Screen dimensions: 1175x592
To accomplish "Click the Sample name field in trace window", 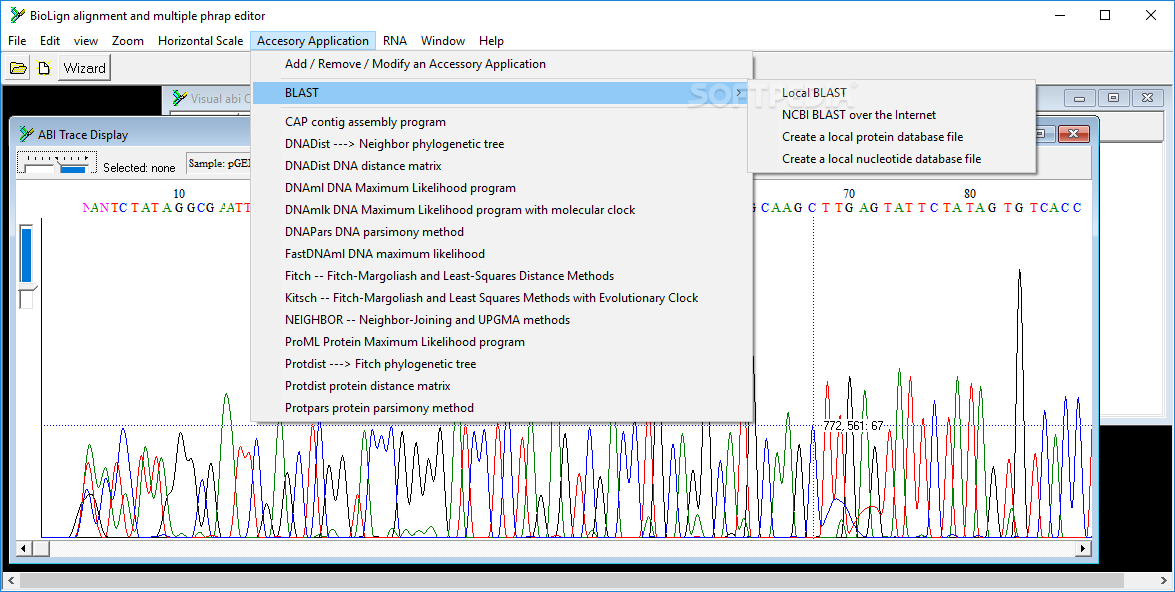I will [x=218, y=163].
